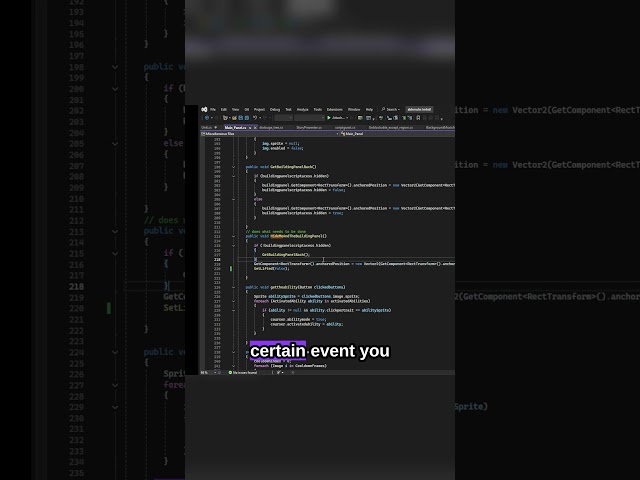
Task: Open the Git menu
Action: [x=247, y=109]
